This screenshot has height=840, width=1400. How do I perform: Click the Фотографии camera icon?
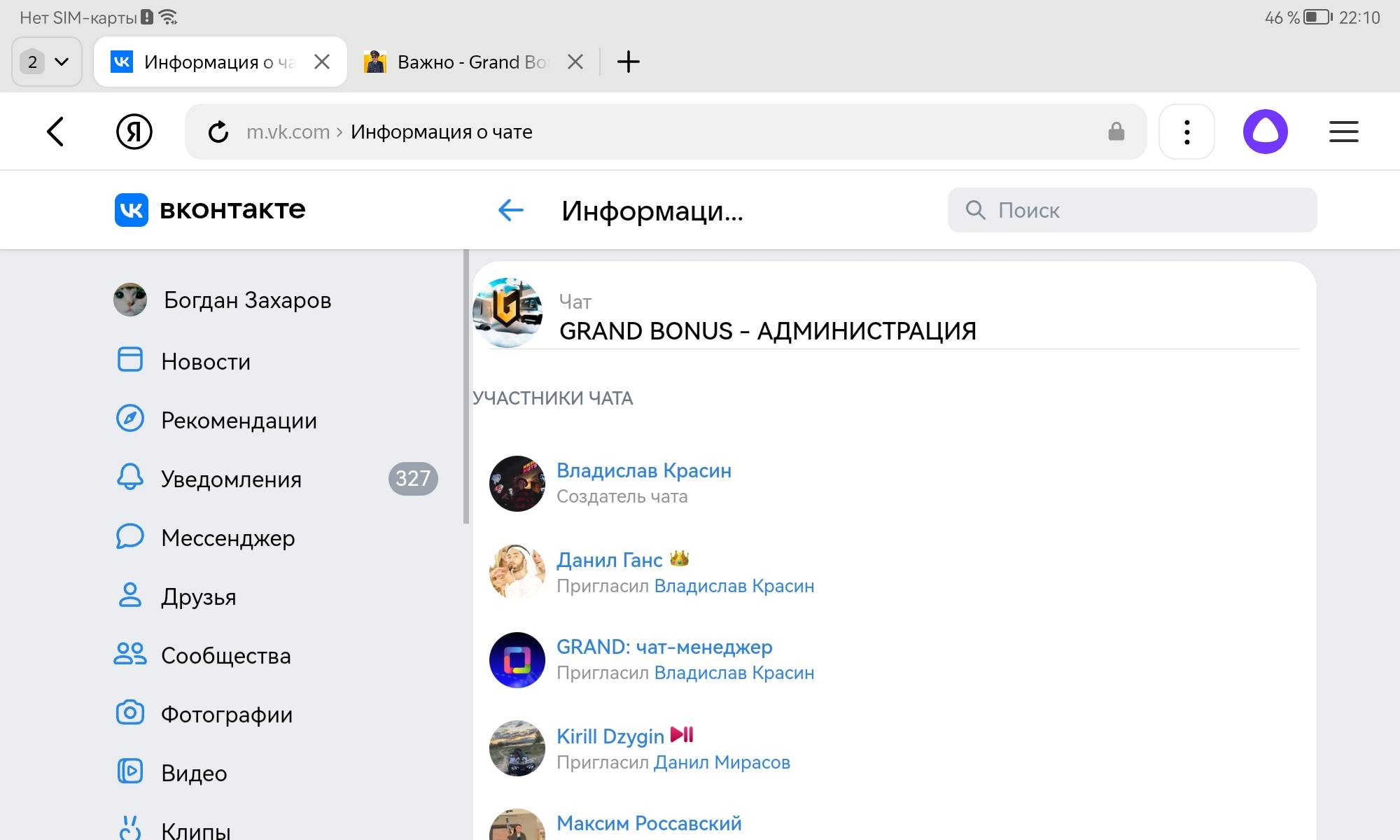129,713
